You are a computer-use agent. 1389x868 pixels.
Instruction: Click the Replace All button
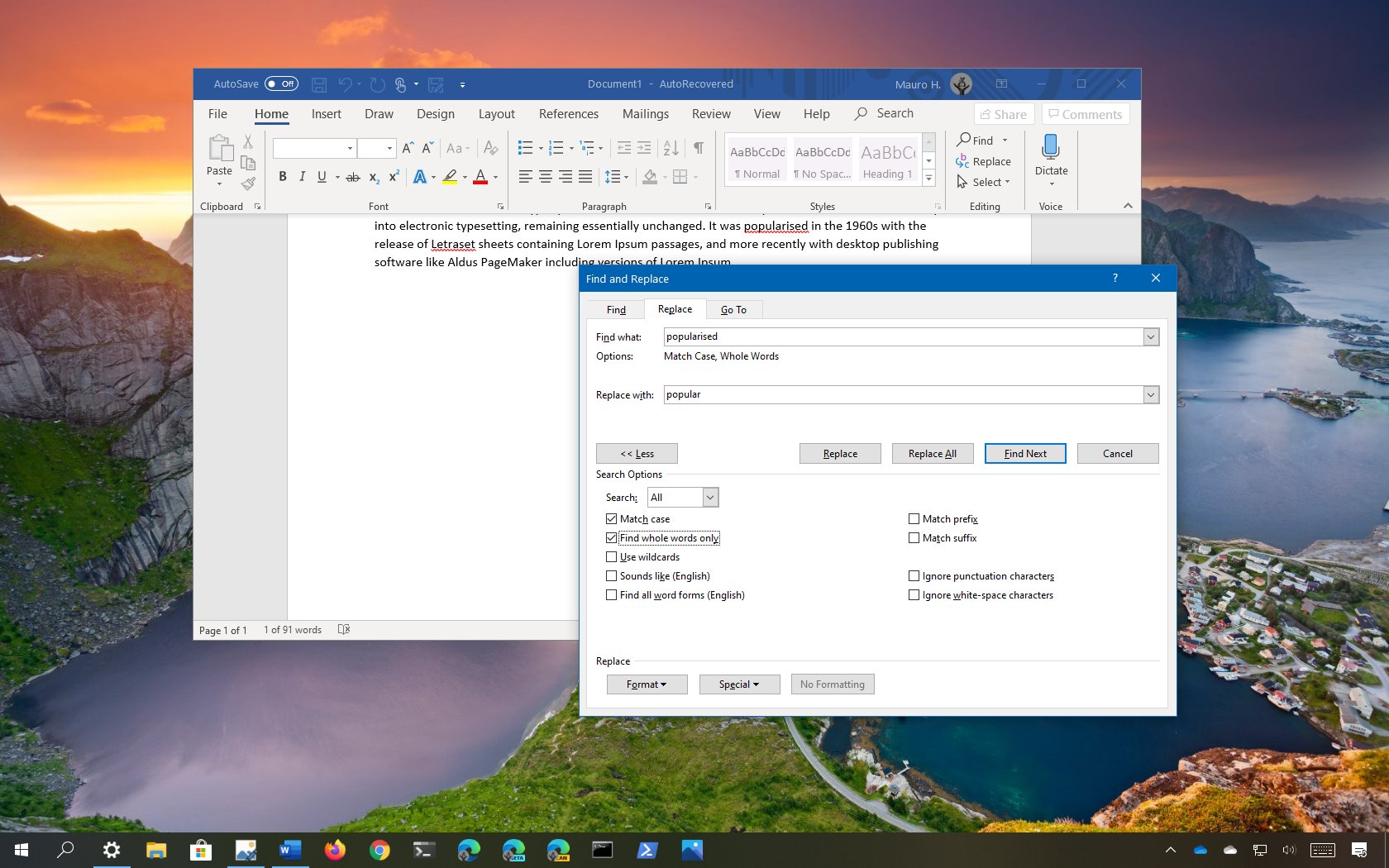pyautogui.click(x=932, y=453)
